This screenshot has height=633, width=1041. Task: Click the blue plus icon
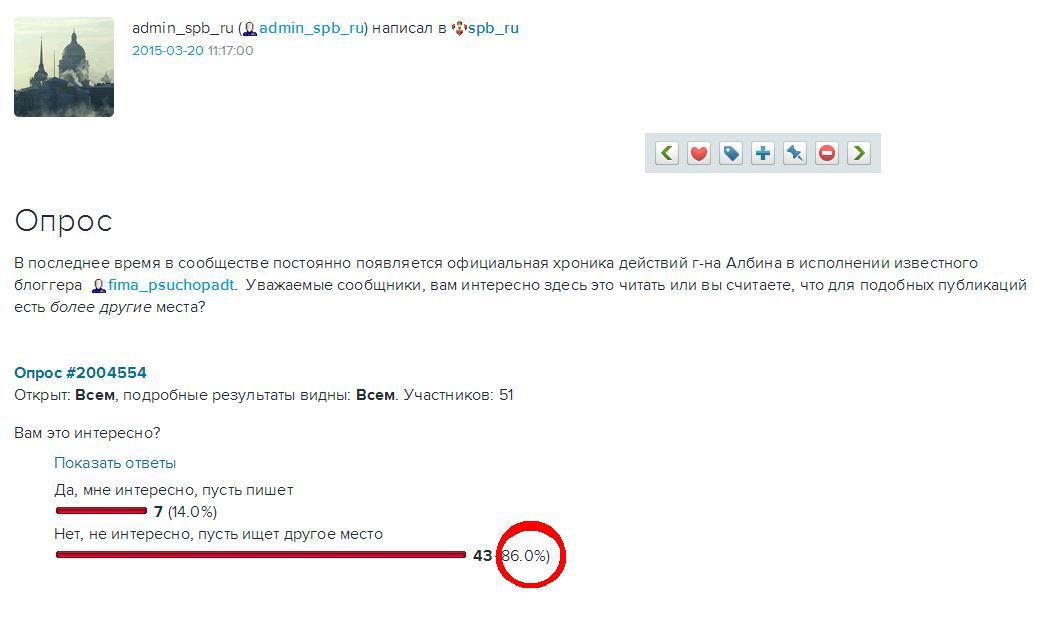tap(763, 153)
